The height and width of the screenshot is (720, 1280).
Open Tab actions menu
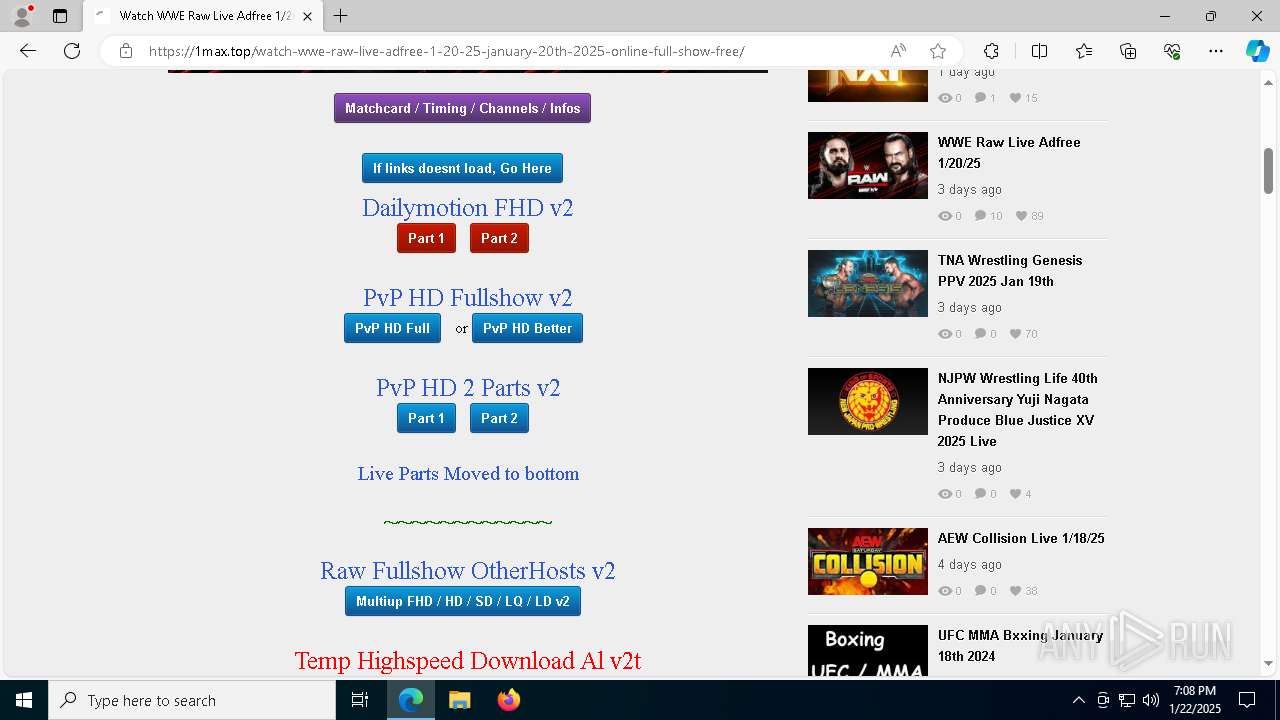tap(60, 16)
